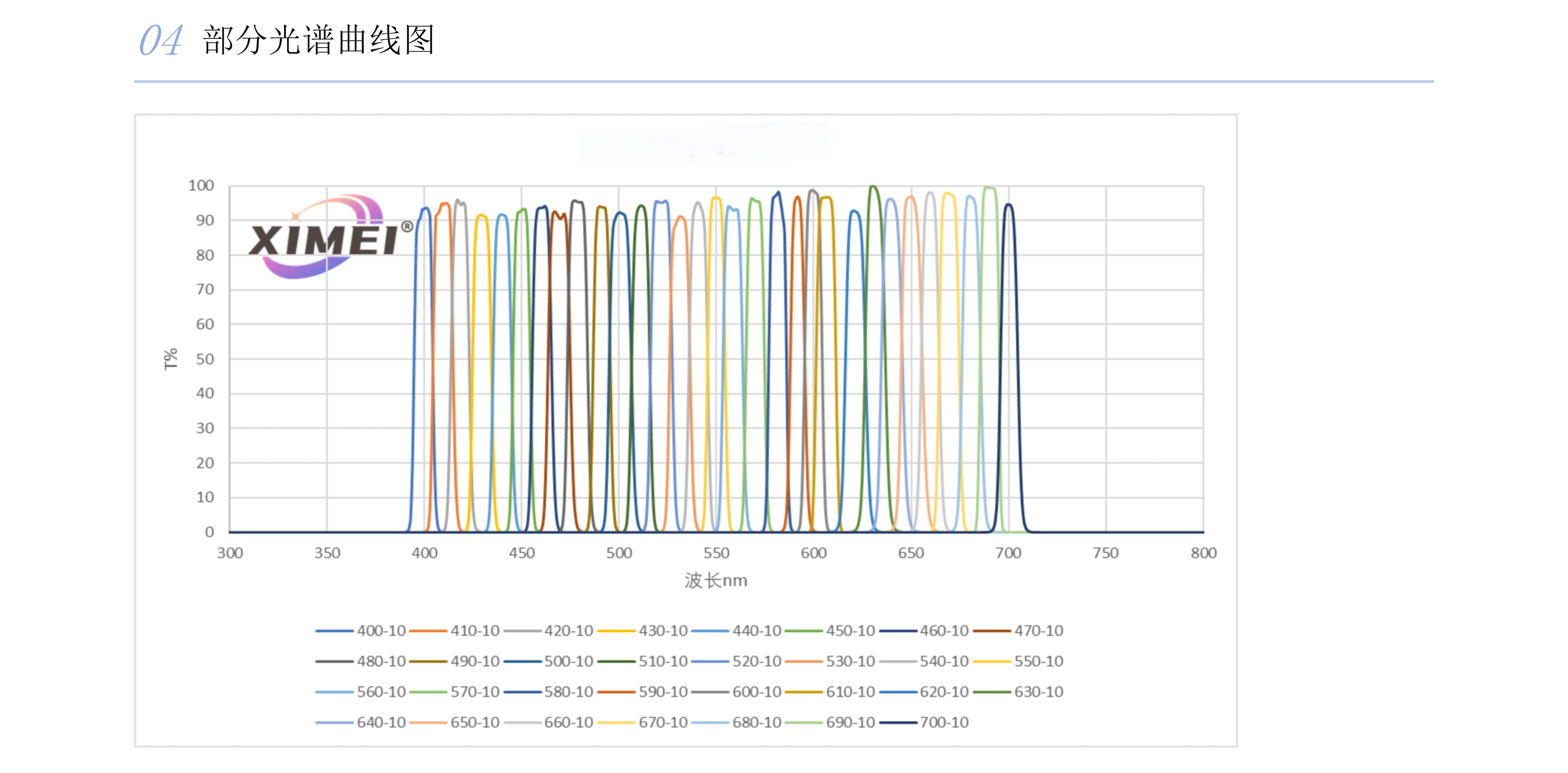Select the 560-10 legend entry
The height and width of the screenshot is (773, 1568).
360,692
